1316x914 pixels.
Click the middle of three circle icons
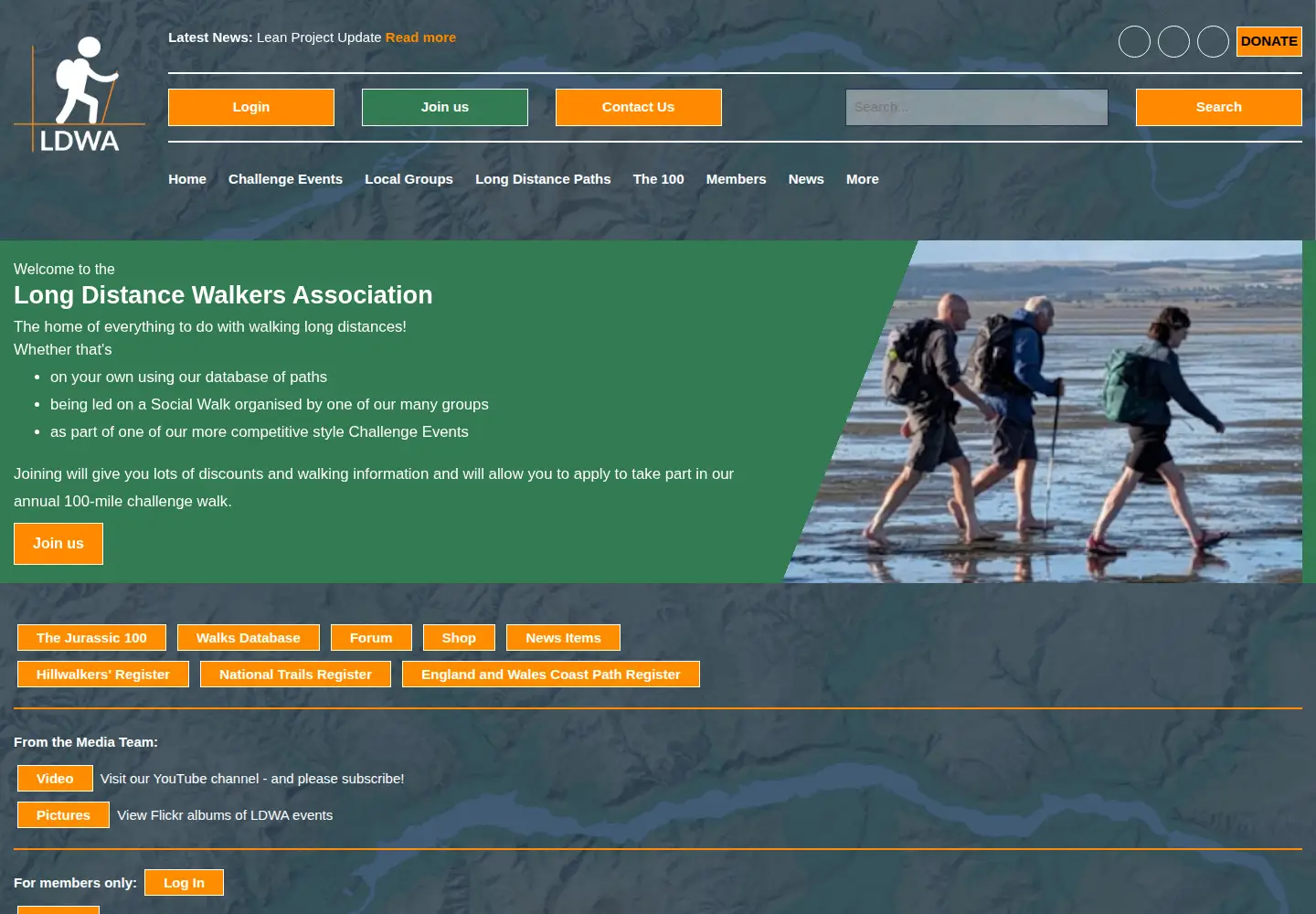coord(1173,41)
